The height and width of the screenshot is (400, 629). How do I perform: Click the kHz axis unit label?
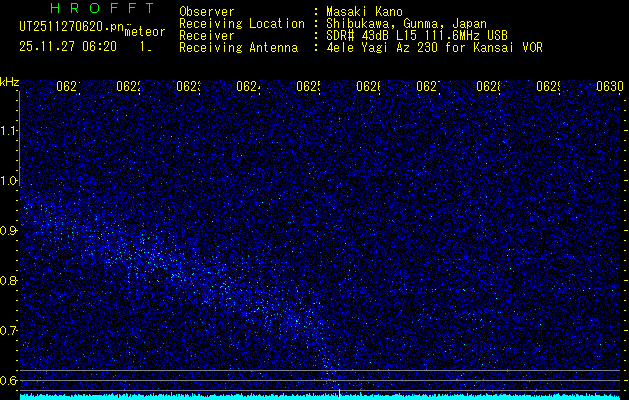10,82
